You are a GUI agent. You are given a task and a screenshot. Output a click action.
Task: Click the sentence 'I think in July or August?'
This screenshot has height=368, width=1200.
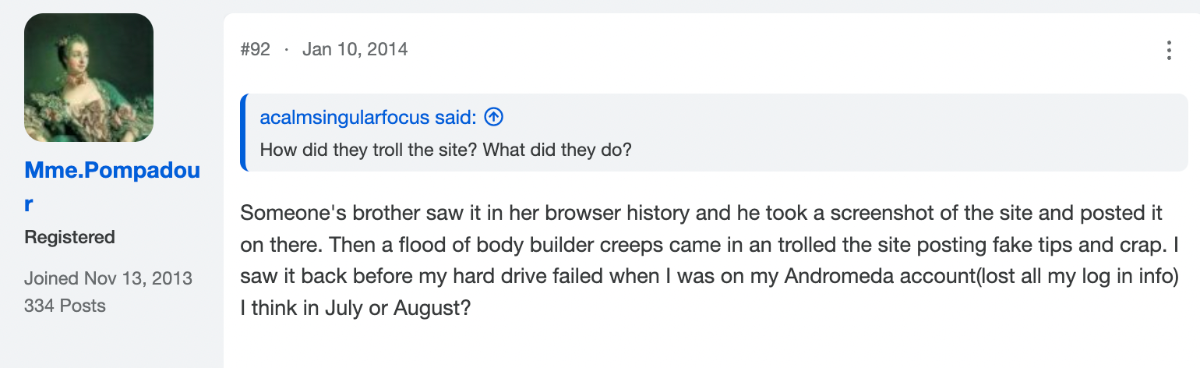[355, 310]
